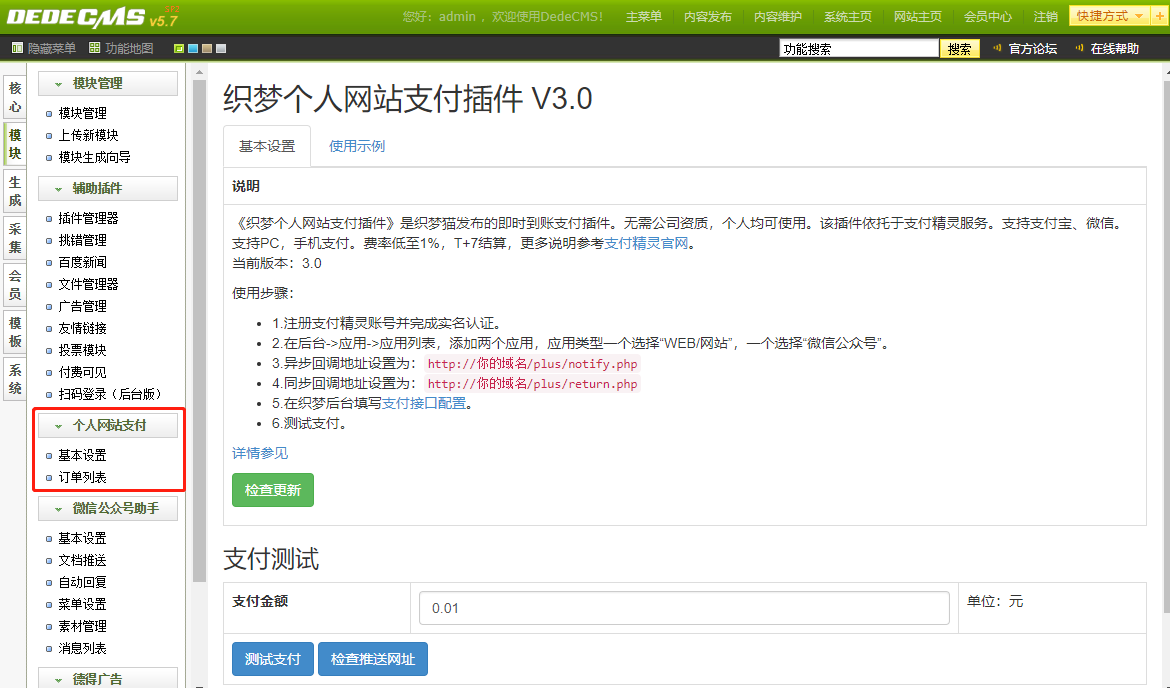Open 订单列表 in the sidebar
Screen dimensions: 1170x688
tap(83, 478)
